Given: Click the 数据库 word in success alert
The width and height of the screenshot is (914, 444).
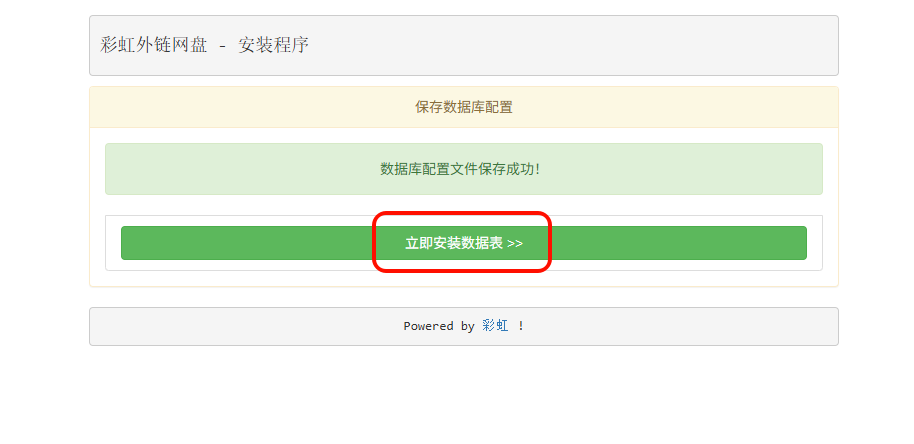Looking at the screenshot, I should tap(401, 170).
